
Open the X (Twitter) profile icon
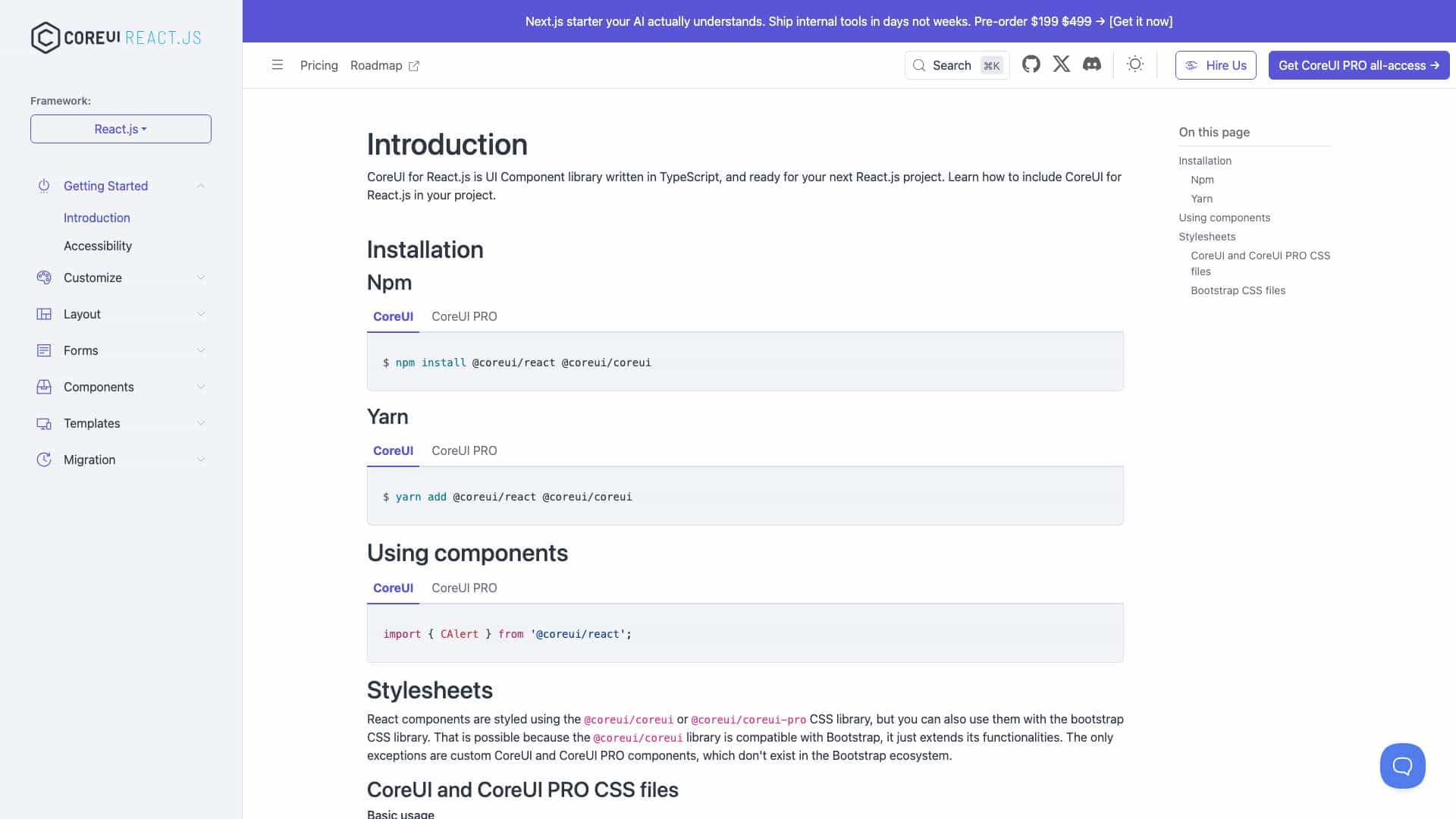pos(1061,64)
